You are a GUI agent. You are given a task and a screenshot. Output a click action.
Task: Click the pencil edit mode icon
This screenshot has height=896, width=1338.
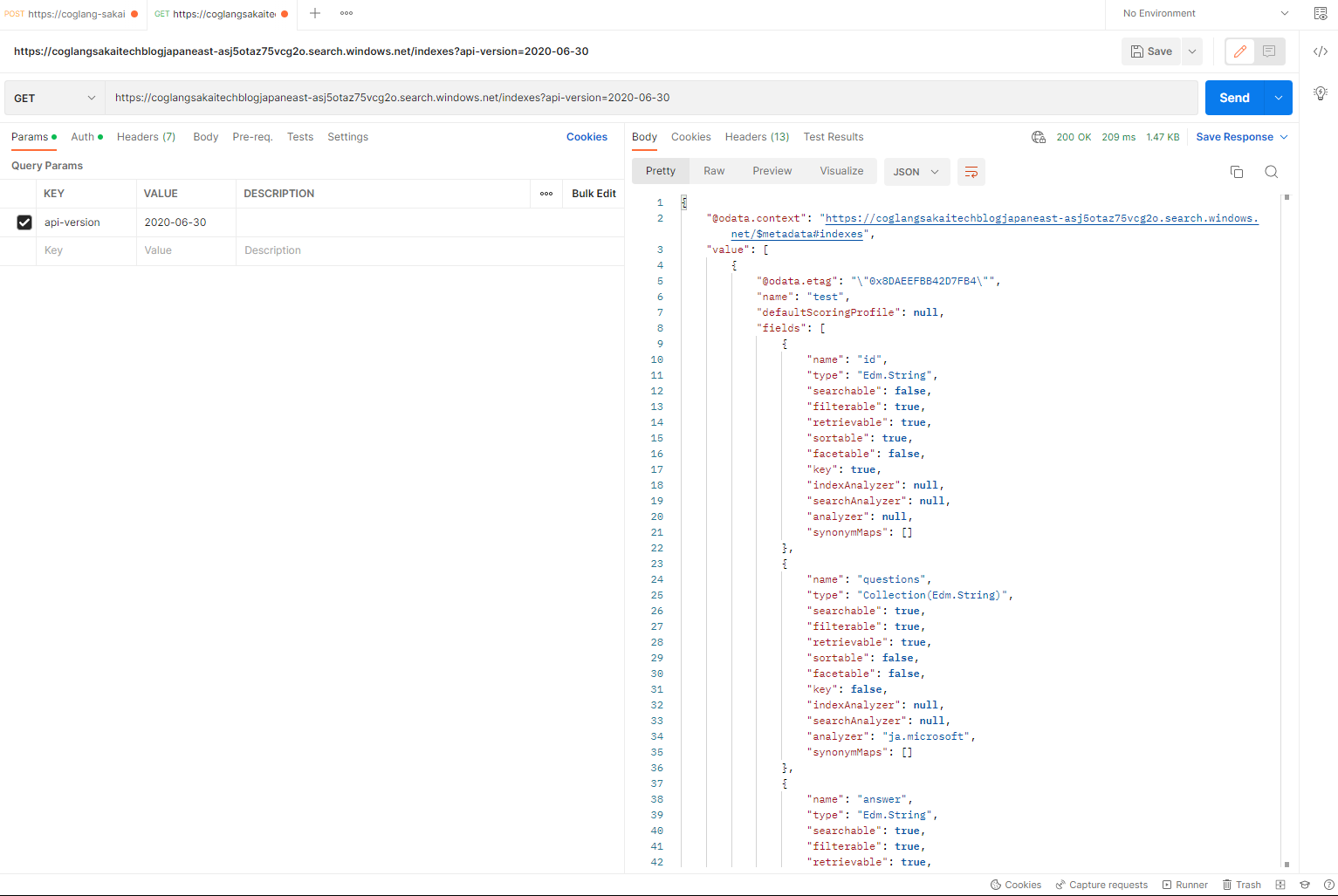click(x=1239, y=51)
